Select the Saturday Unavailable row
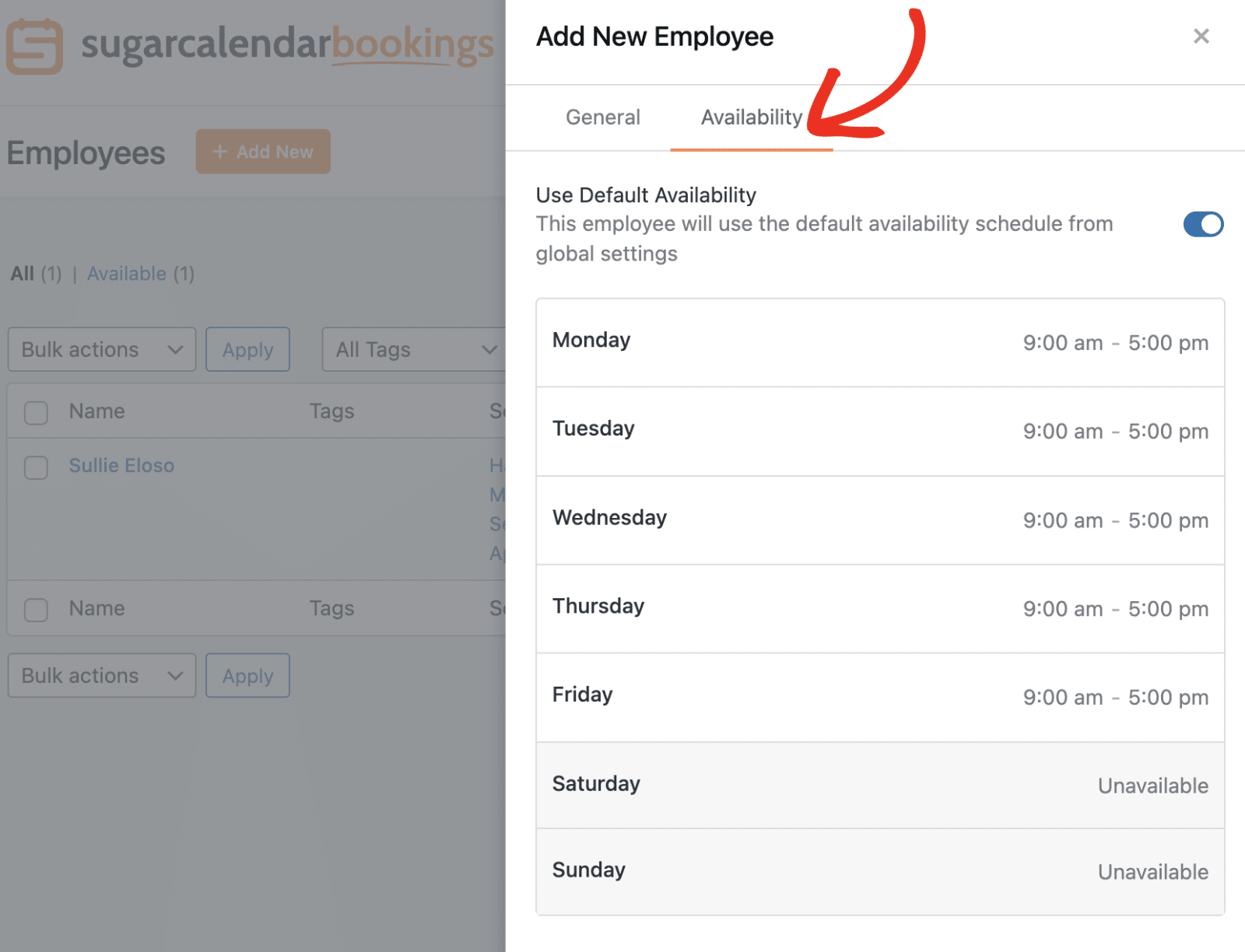Viewport: 1245px width, 952px height. point(879,786)
